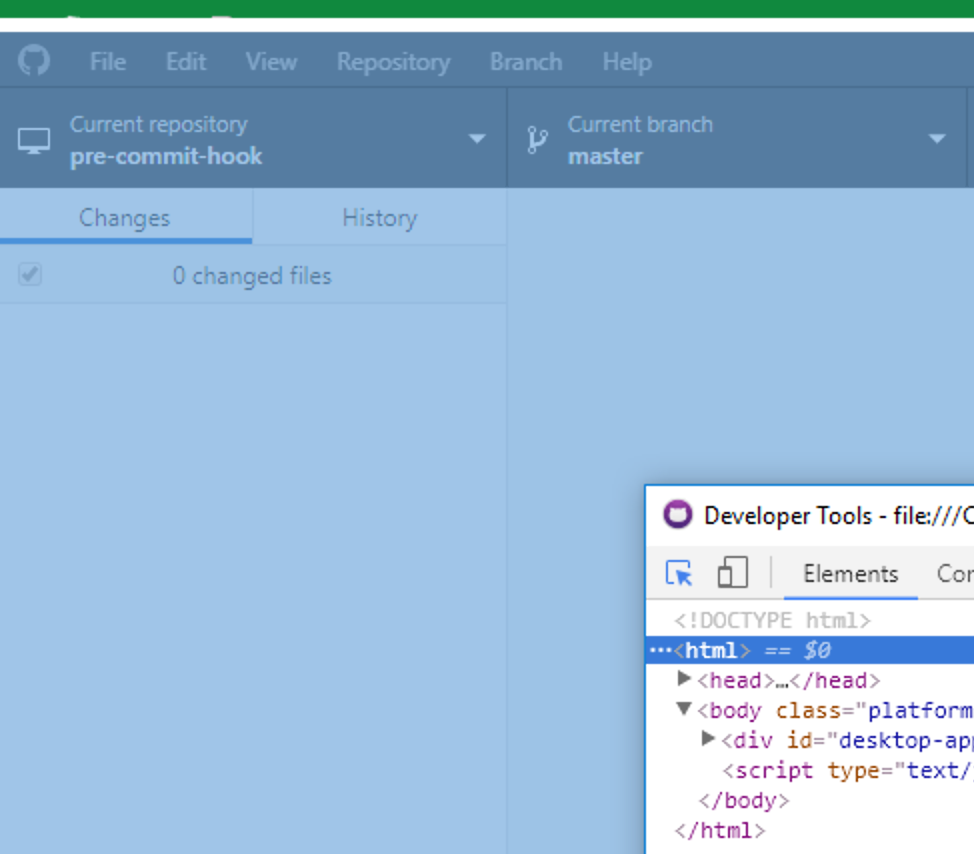Select the highlighted <html> node

click(810, 650)
